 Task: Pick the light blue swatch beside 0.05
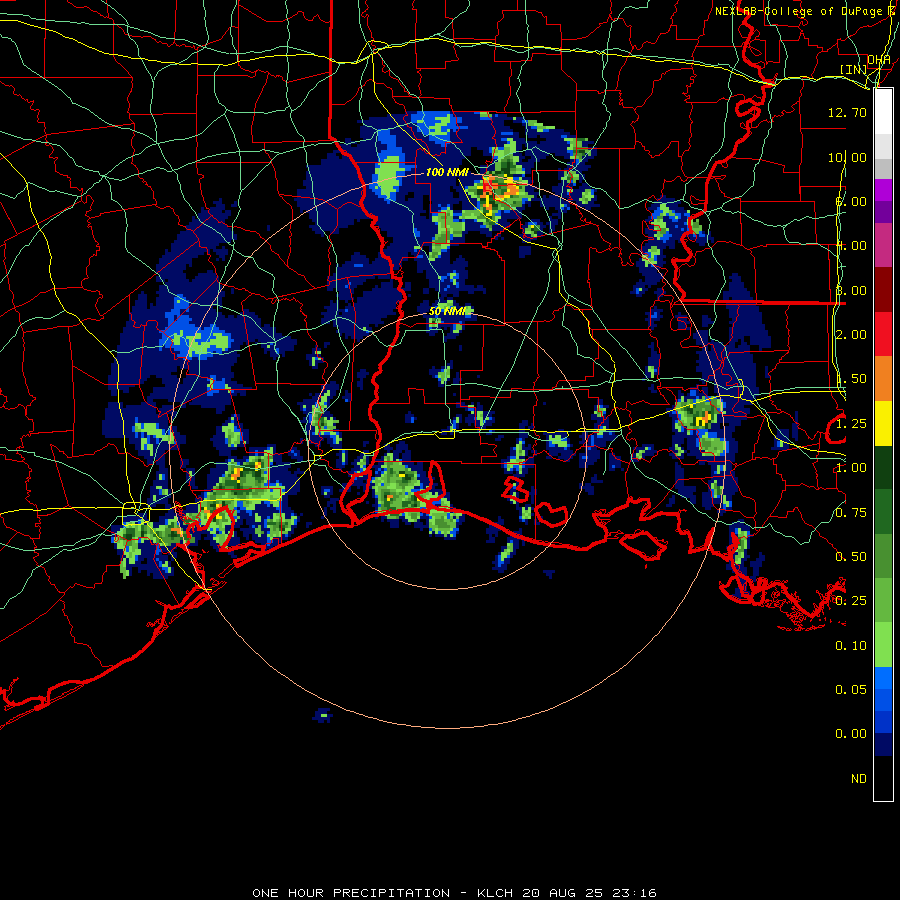[883, 678]
